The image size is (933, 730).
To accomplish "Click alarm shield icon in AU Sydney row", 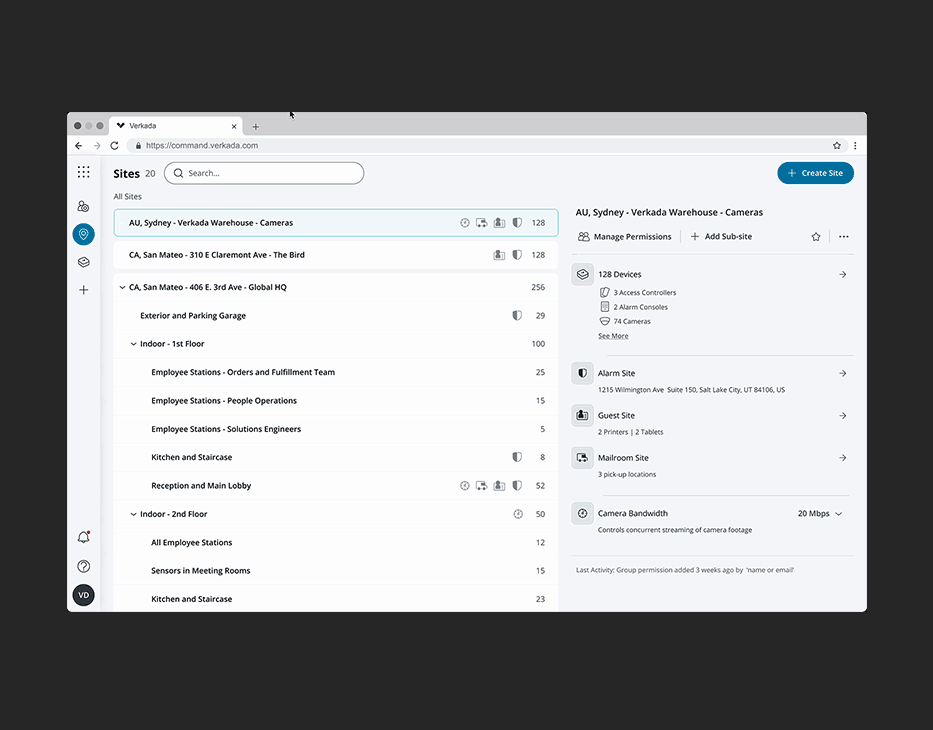I will 517,223.
